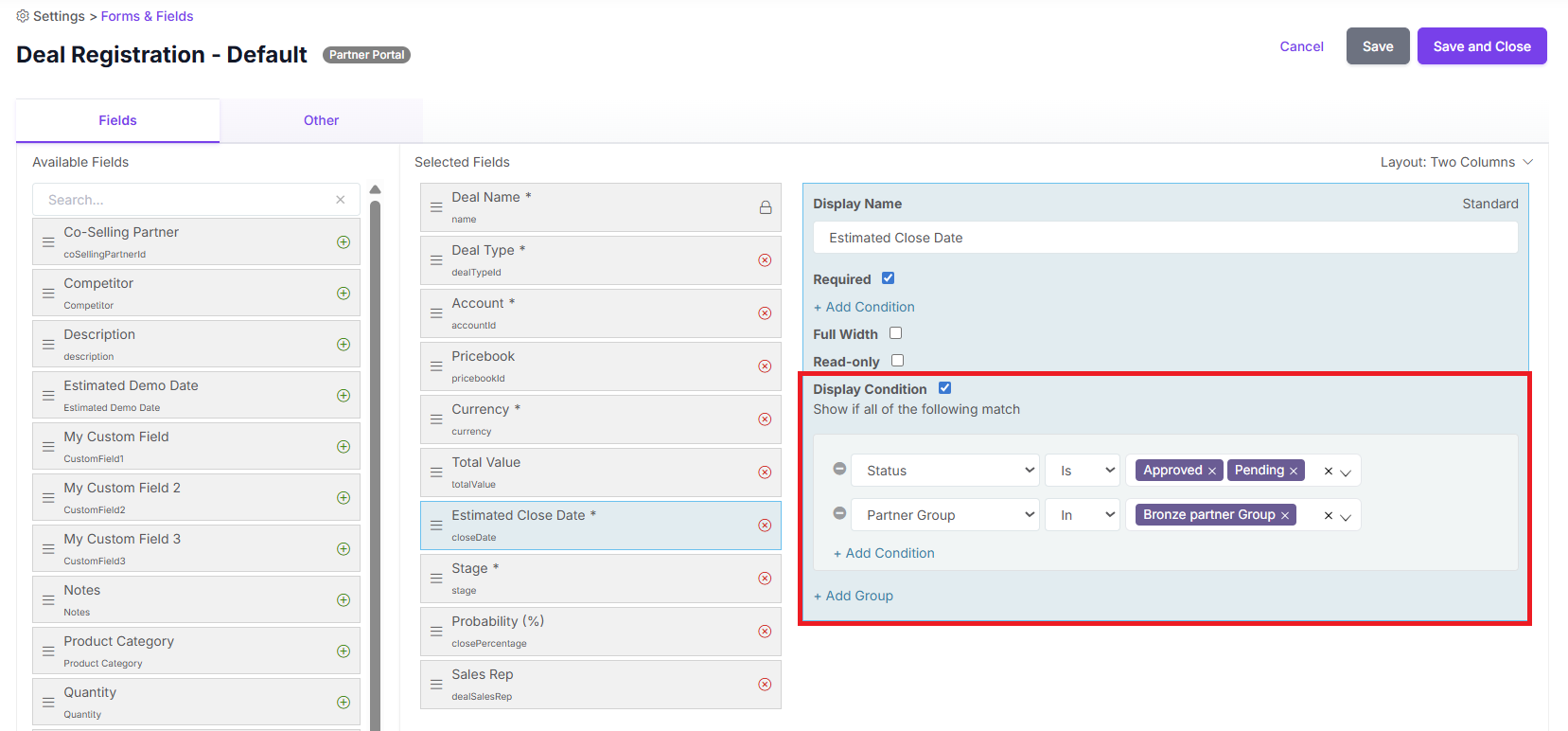Screen dimensions: 1568x731
Task: Remove the Total Value field
Action: [x=765, y=472]
